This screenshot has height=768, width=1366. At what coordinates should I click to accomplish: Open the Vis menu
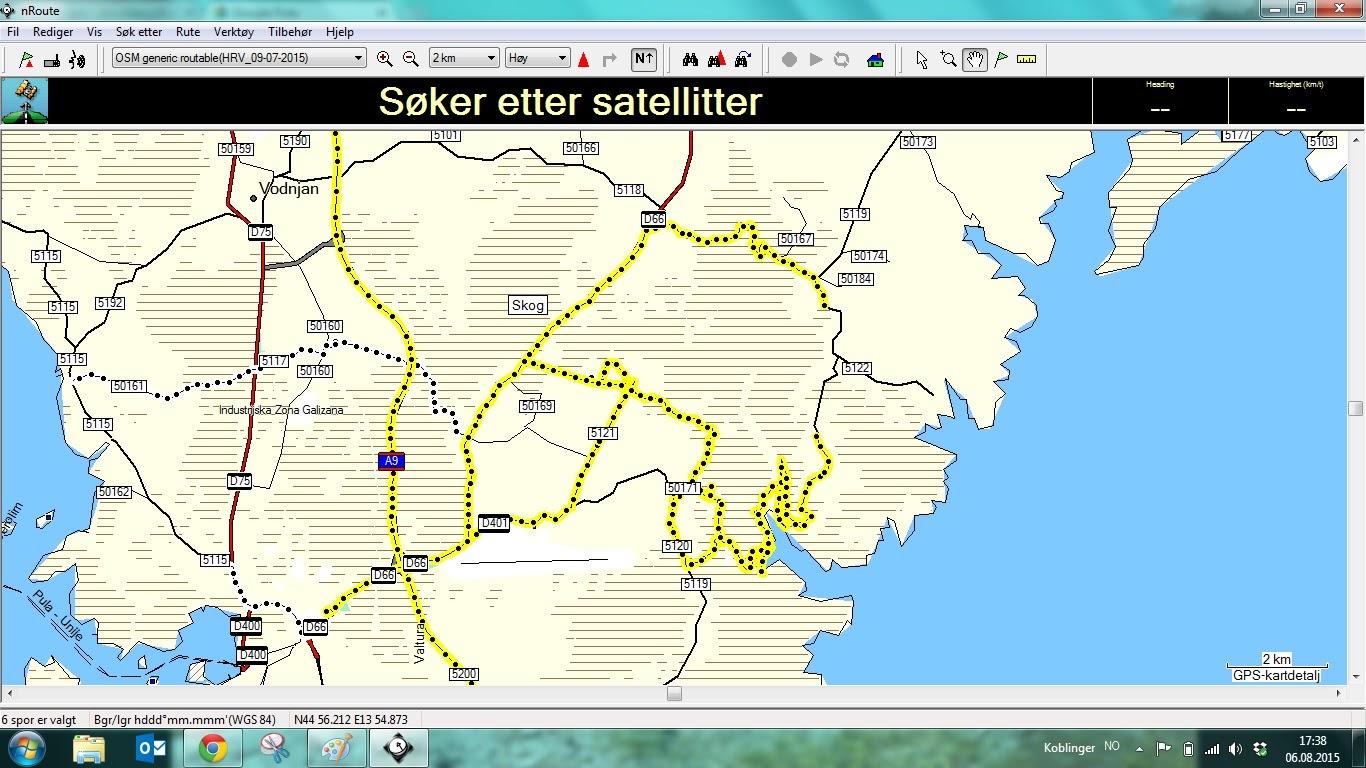94,32
